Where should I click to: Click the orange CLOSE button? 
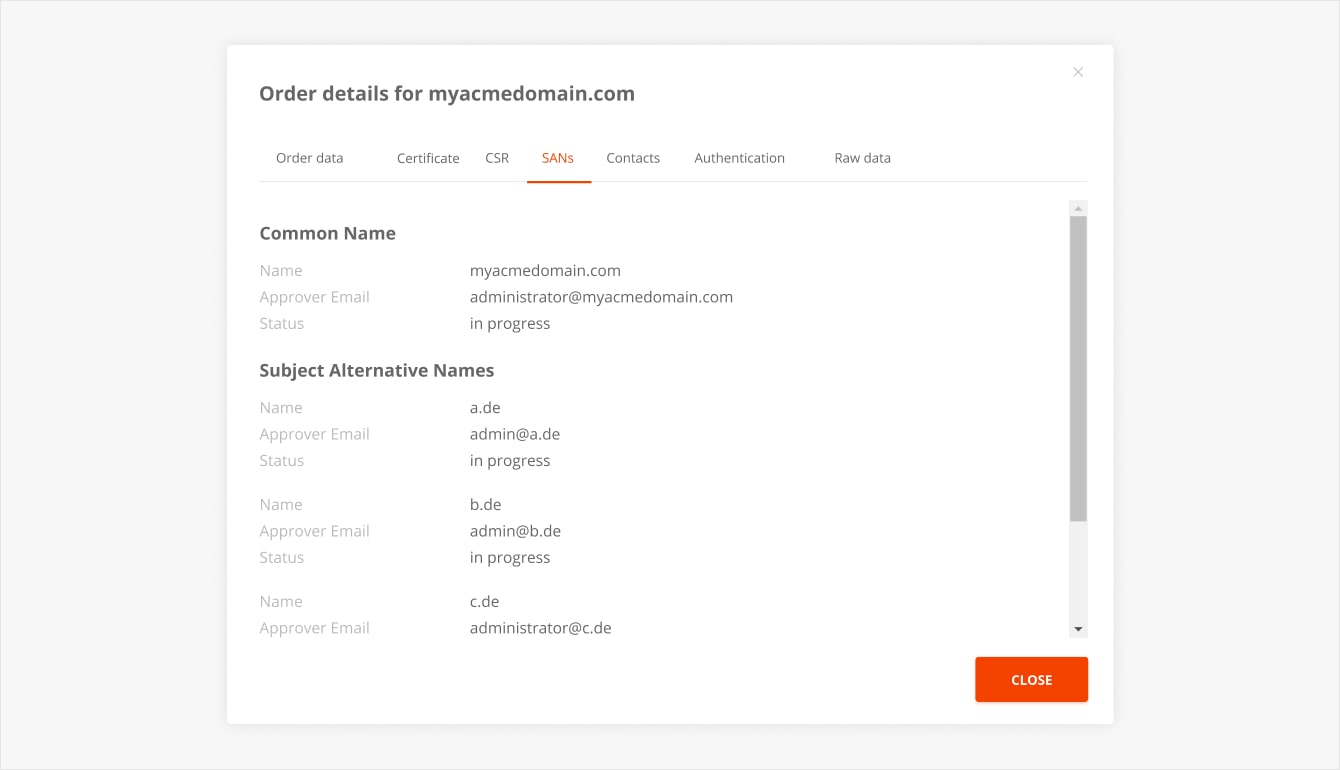[x=1031, y=680]
